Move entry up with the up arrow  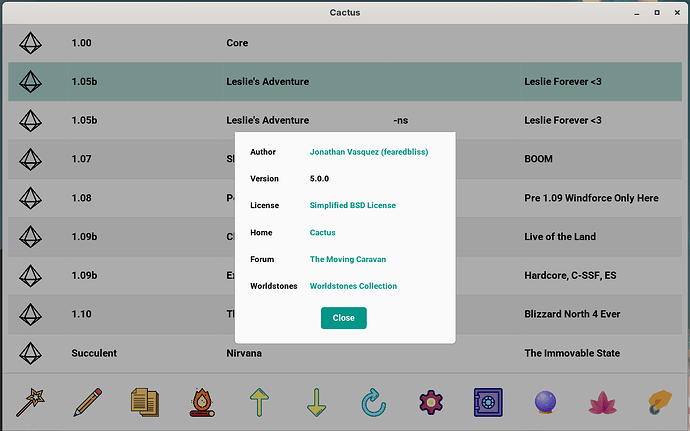point(259,402)
